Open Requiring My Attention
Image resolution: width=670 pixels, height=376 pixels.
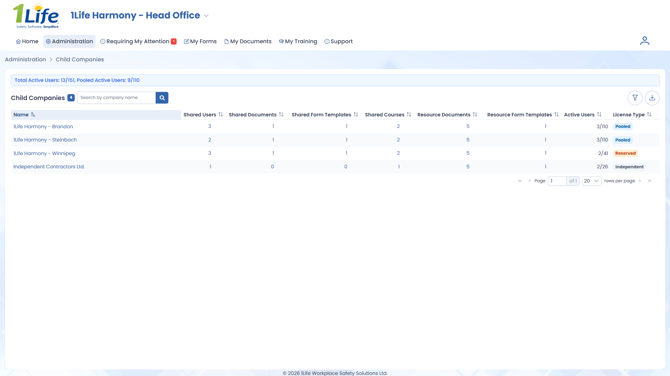pos(138,41)
